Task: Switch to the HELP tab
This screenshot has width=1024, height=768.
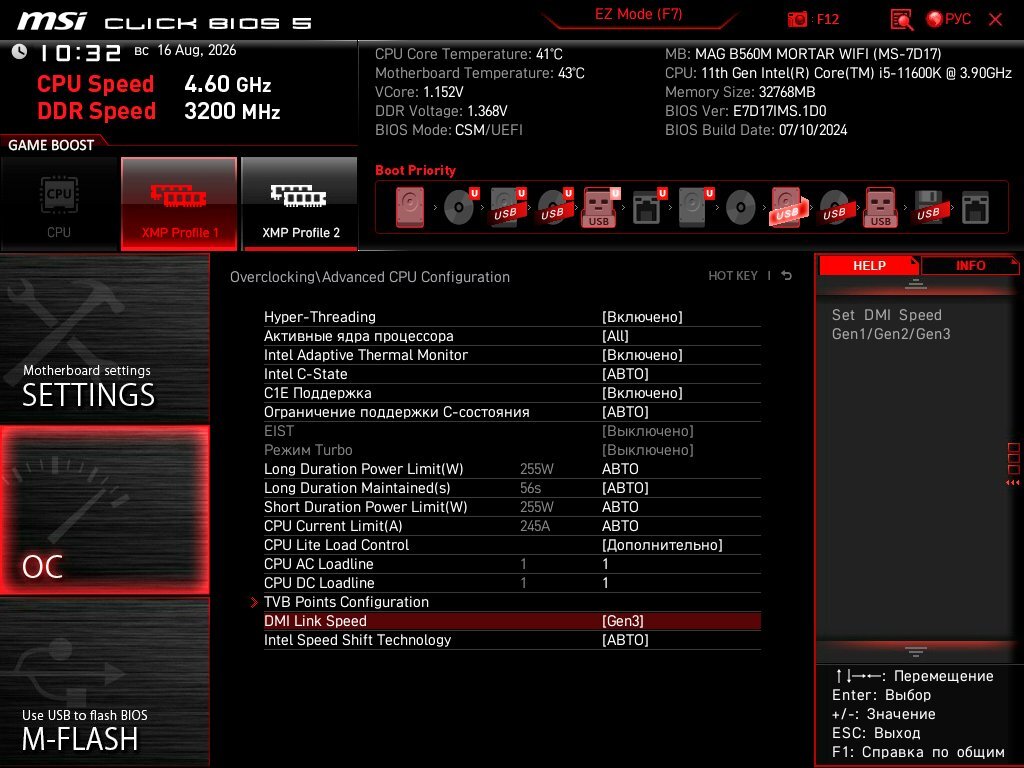Action: (869, 265)
